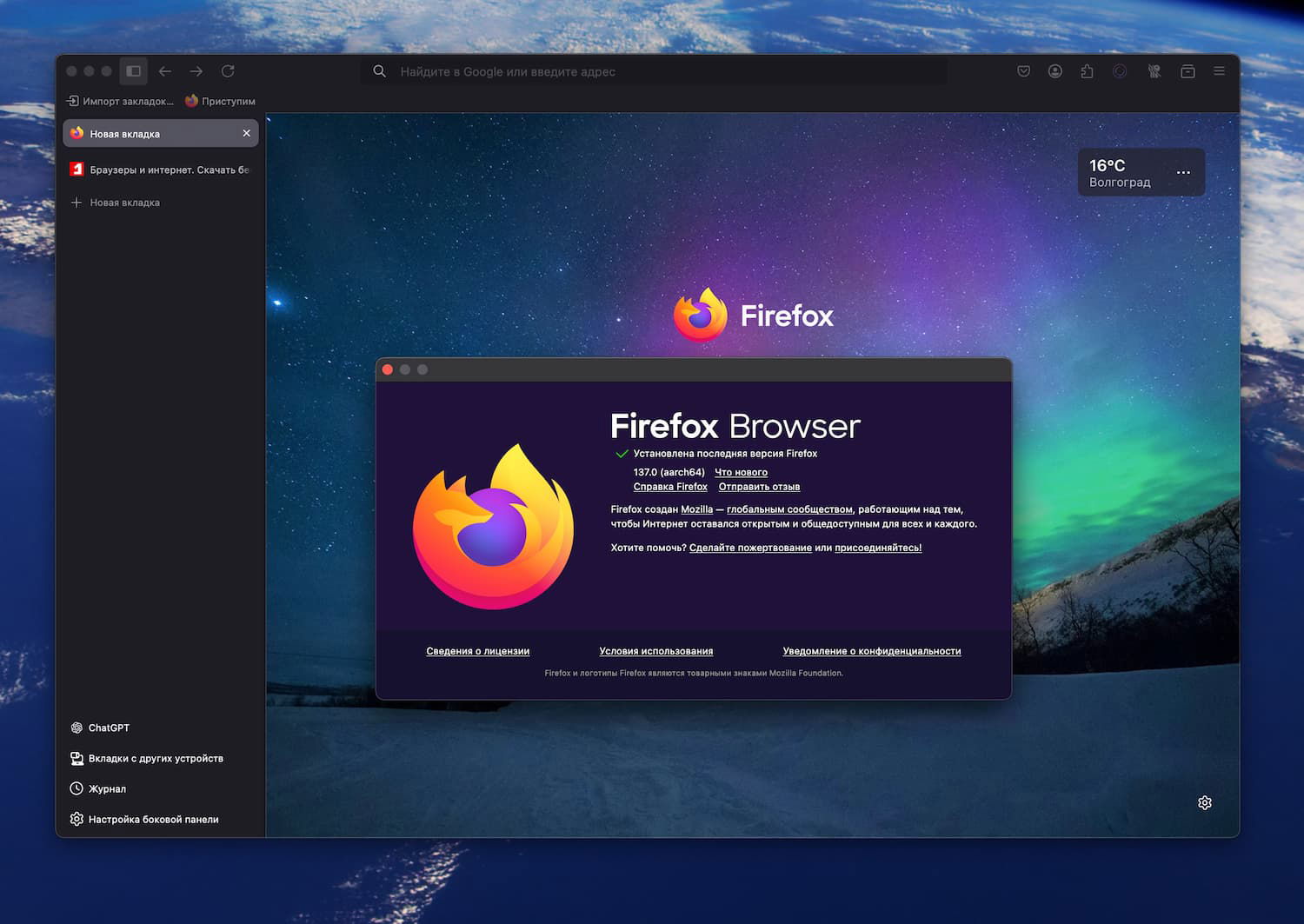Open the hamburger application menu
The image size is (1304, 924).
(x=1220, y=71)
